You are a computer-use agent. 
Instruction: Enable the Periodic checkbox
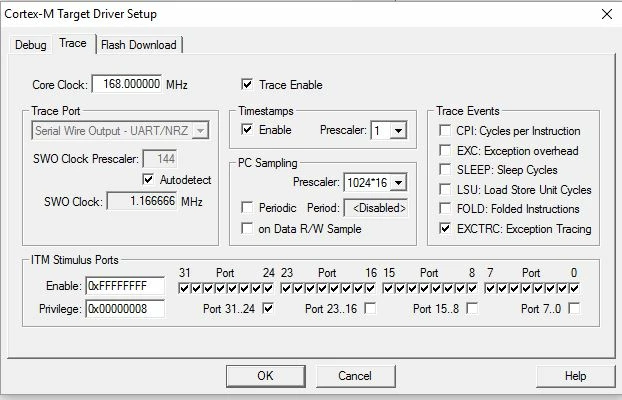pyautogui.click(x=247, y=207)
